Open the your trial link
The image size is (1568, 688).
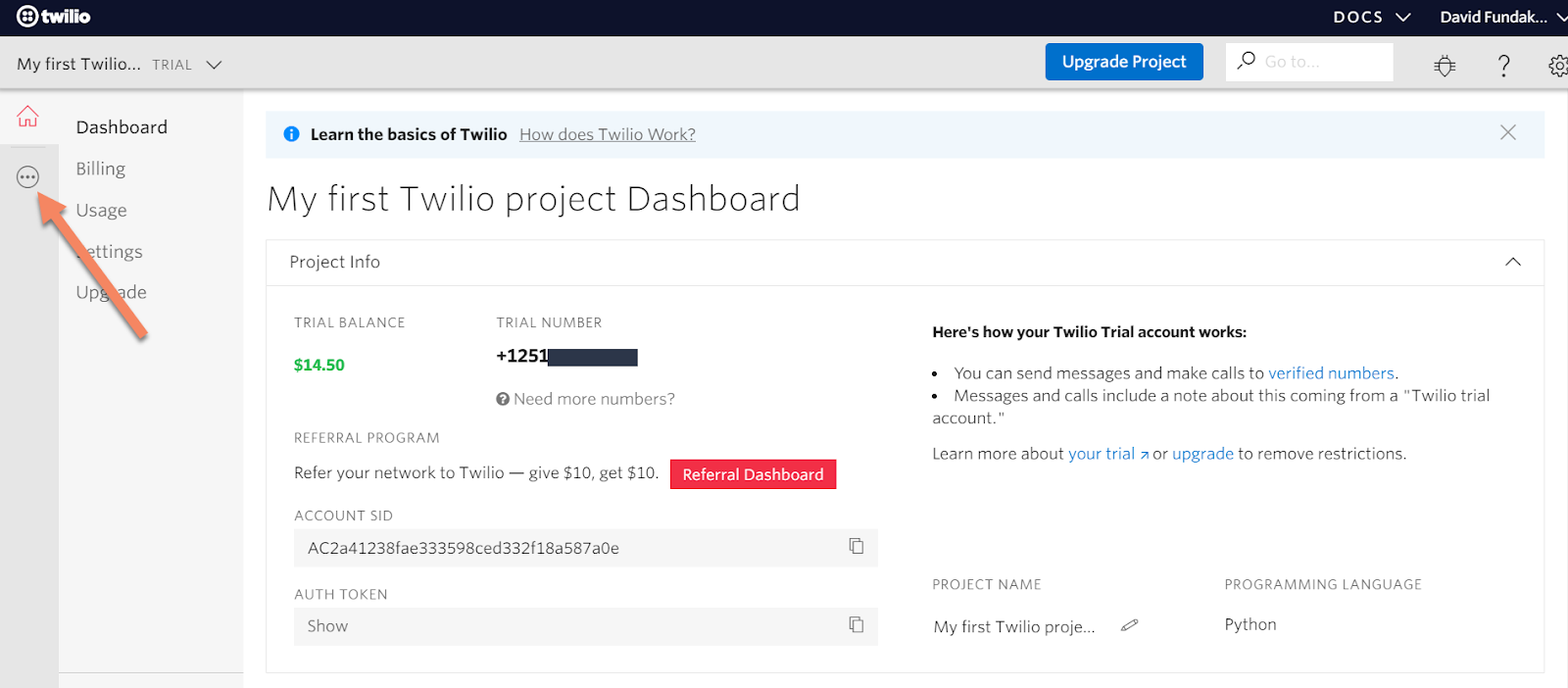[x=1107, y=454]
